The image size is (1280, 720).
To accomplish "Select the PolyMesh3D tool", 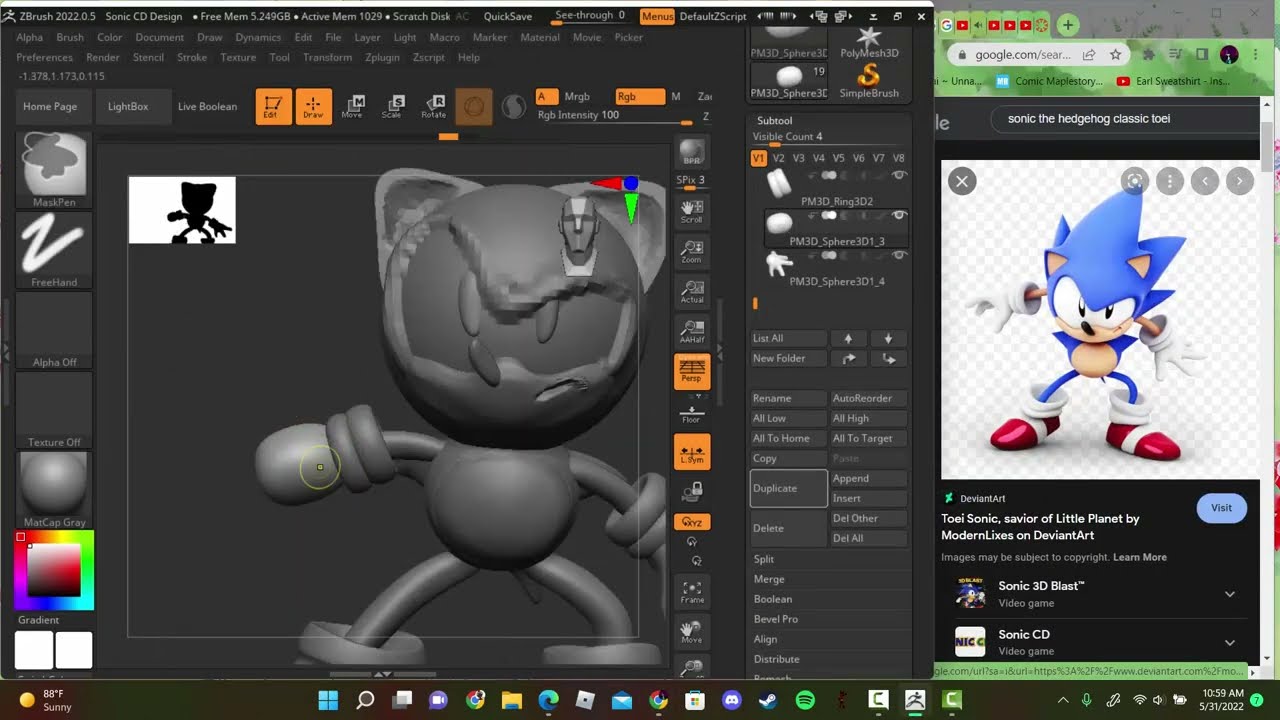I will click(x=869, y=42).
